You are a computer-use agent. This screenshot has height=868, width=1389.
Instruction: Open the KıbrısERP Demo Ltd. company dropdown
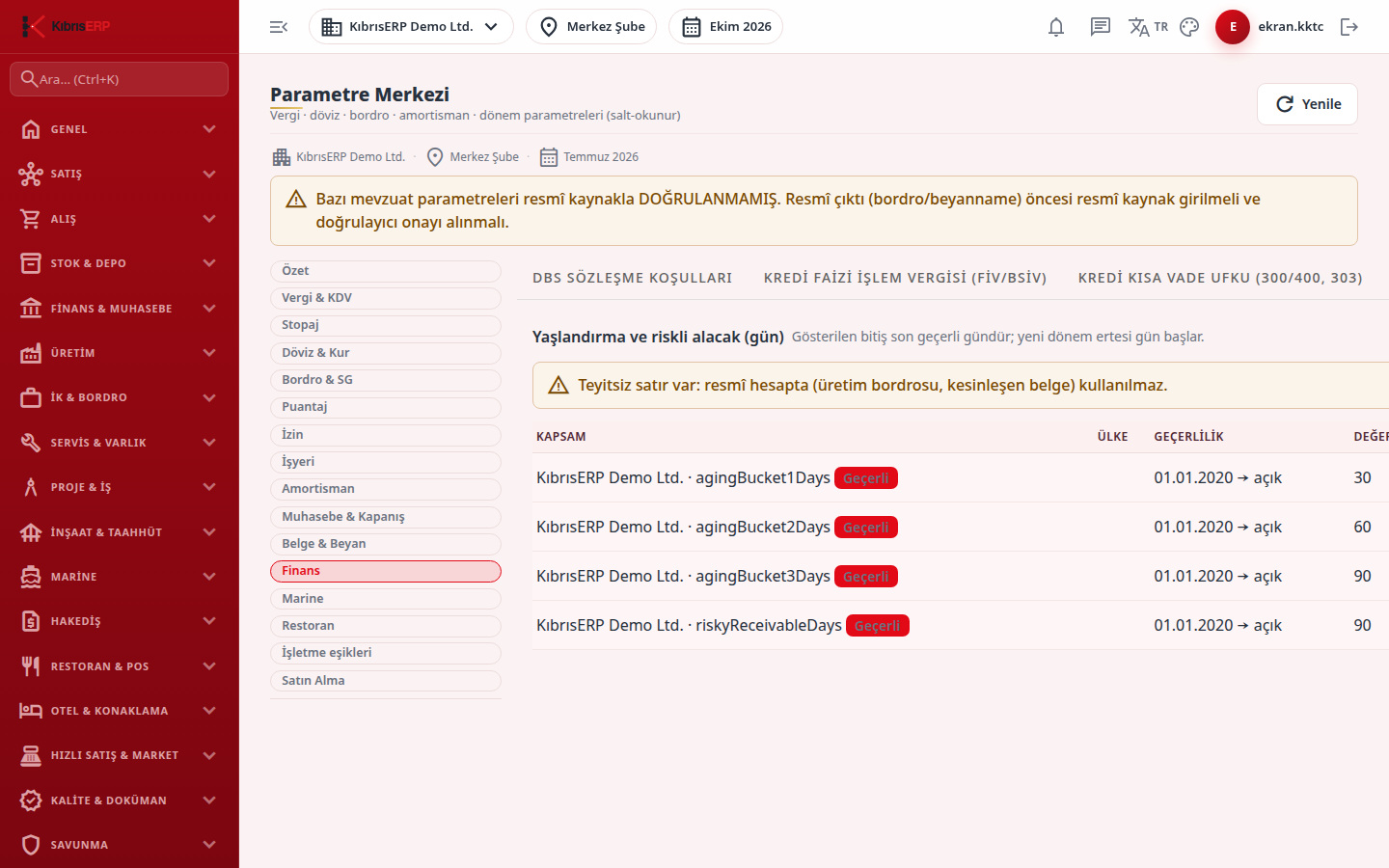411,27
